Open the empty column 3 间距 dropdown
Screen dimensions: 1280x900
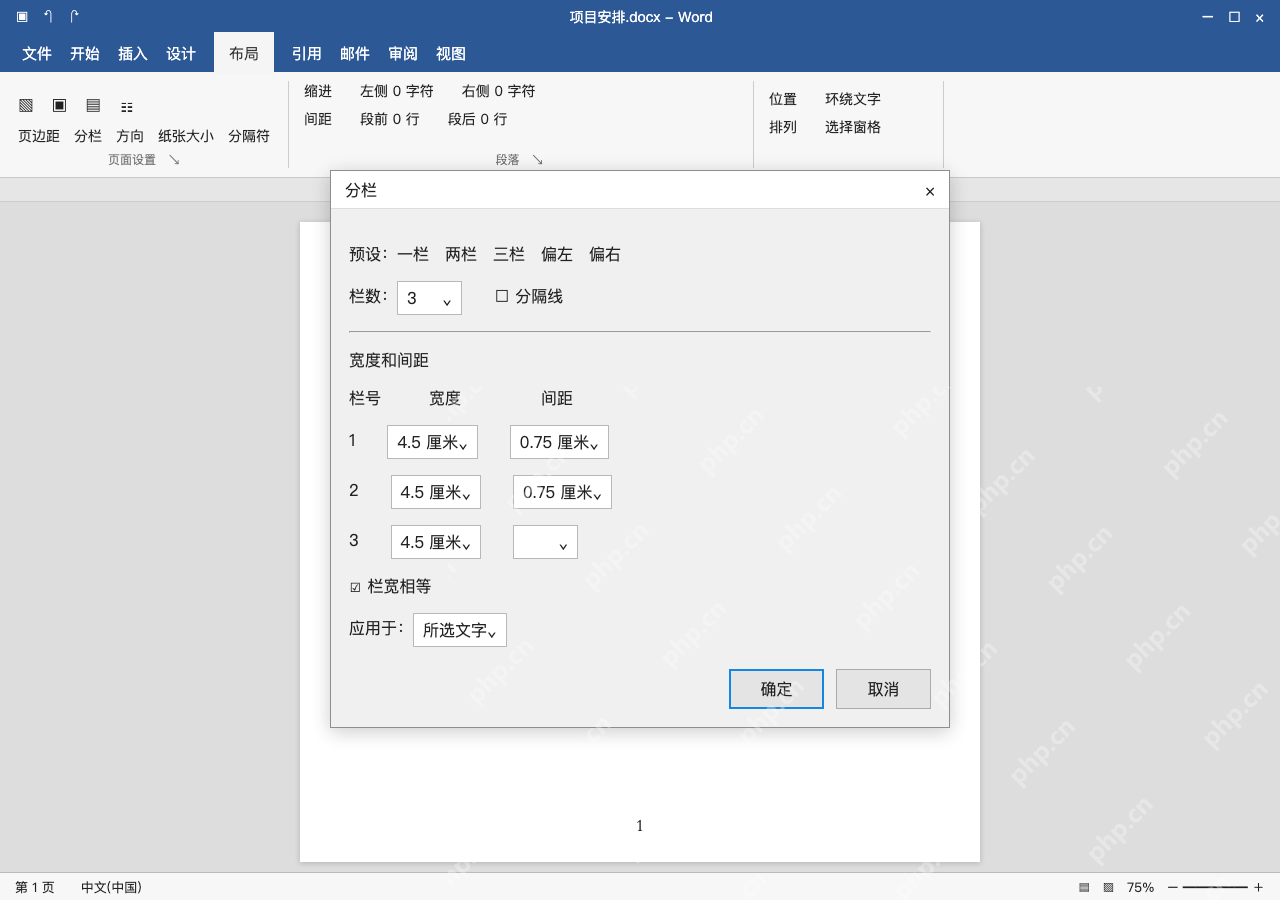coord(545,542)
